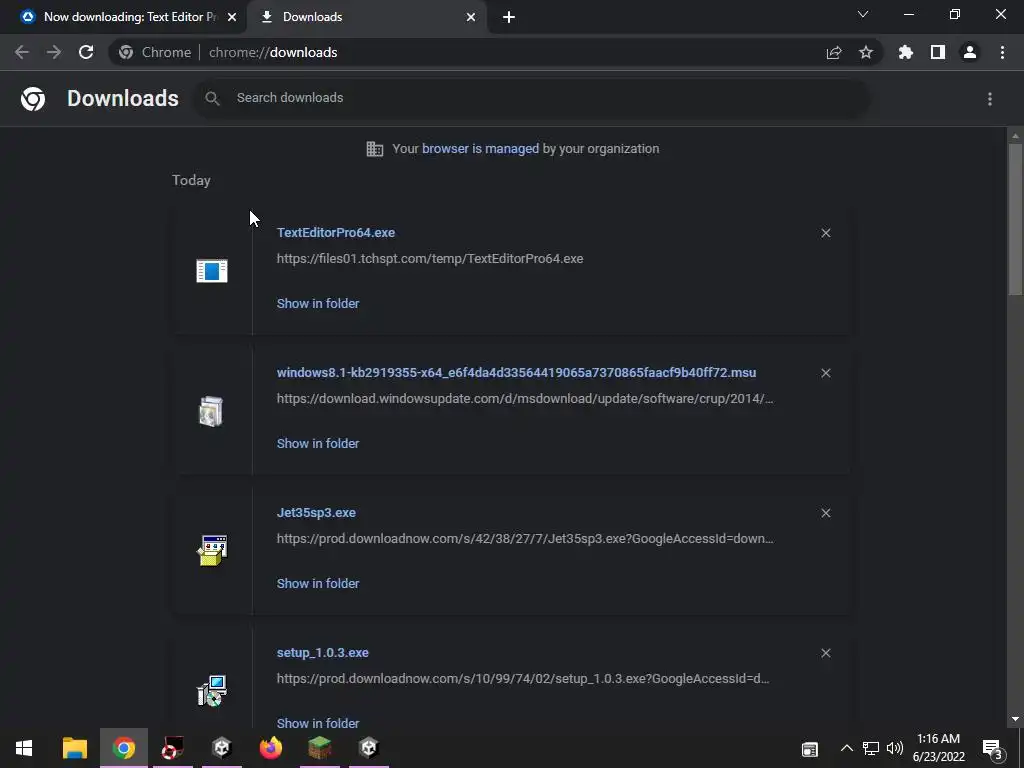
Task: Open the network tray icon
Action: pos(871,748)
